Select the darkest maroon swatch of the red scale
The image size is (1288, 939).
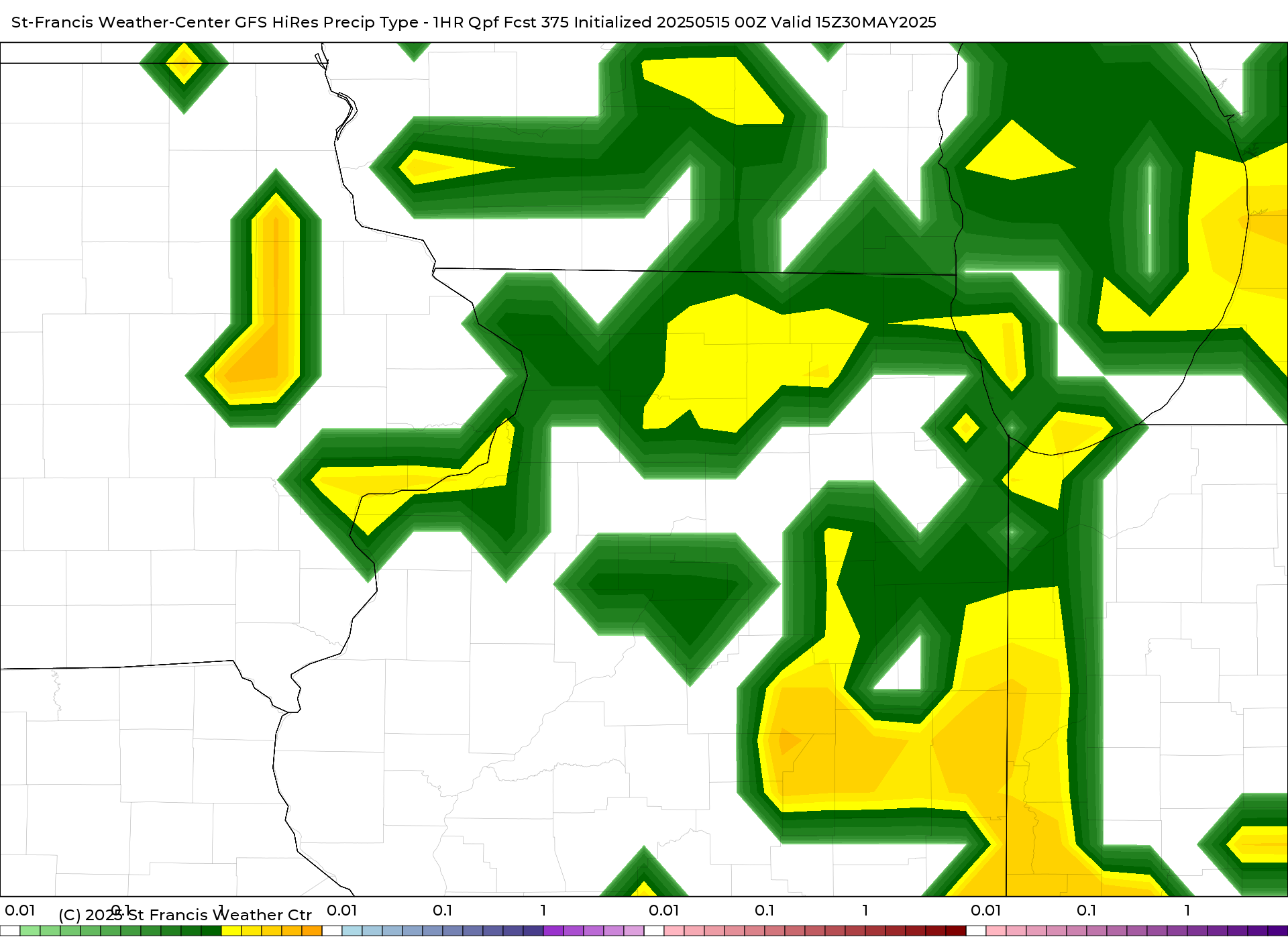(x=956, y=931)
